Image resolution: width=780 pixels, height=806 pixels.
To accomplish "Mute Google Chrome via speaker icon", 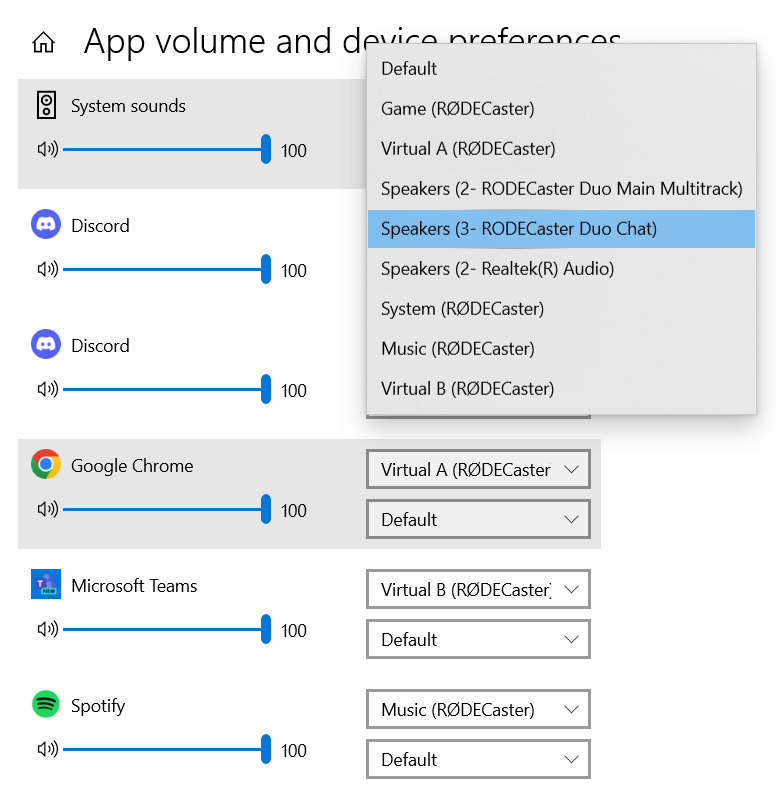I will point(47,509).
